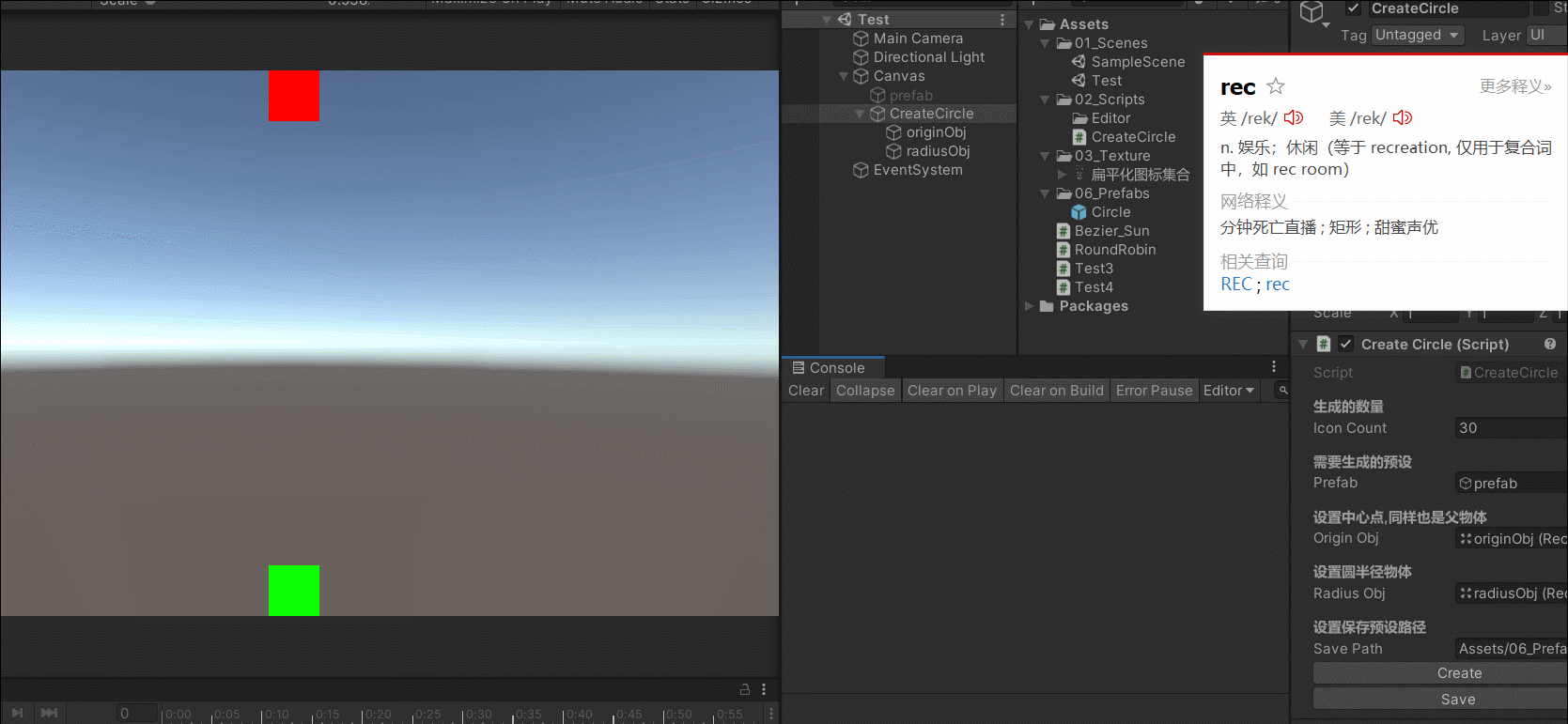Favorite the word rec with the star icon

(1276, 86)
